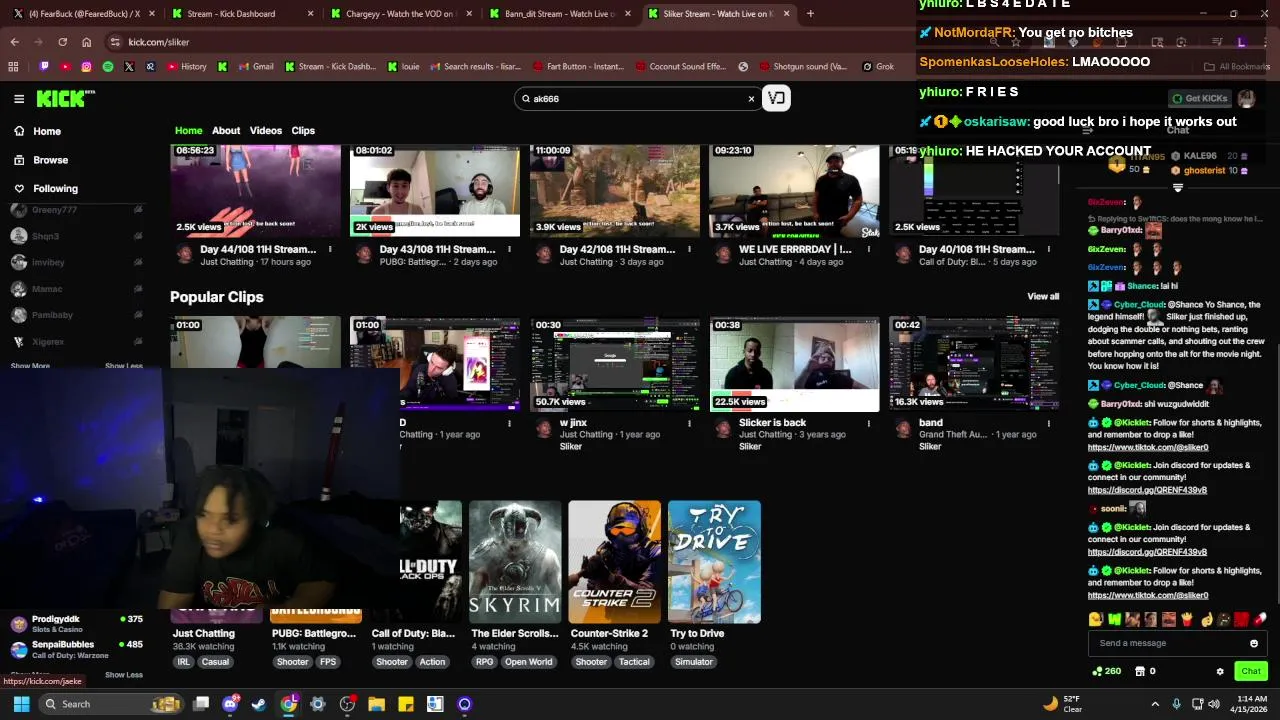1280x720 pixels.
Task: Click the FPS tag under PUBG
Action: 328,662
